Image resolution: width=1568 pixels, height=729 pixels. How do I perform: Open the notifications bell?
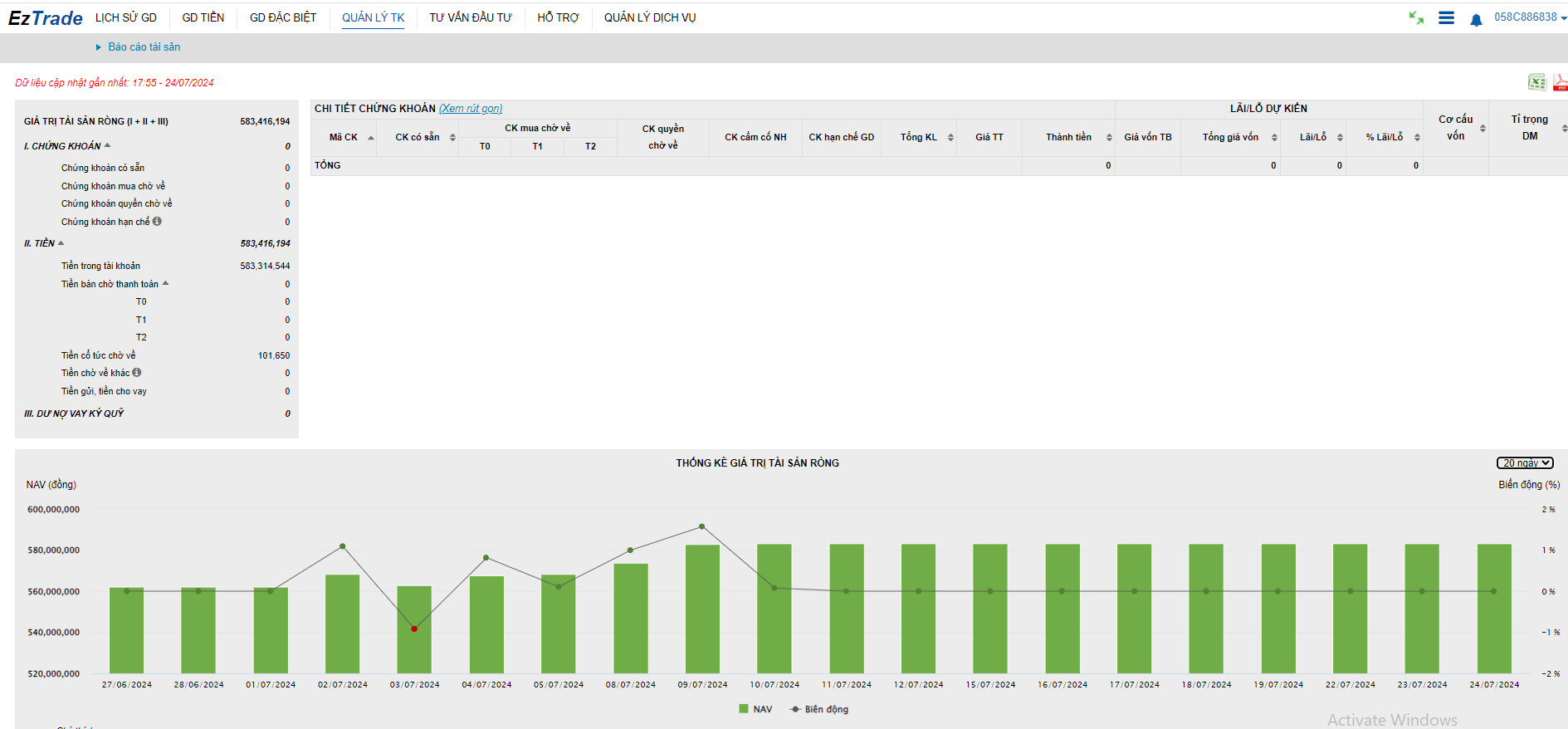point(1476,20)
